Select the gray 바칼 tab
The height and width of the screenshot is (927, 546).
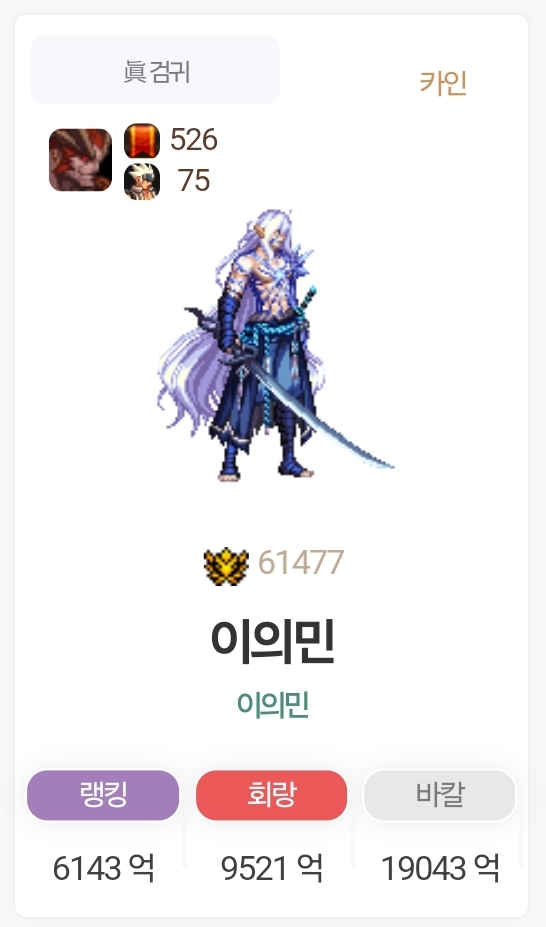click(x=440, y=795)
